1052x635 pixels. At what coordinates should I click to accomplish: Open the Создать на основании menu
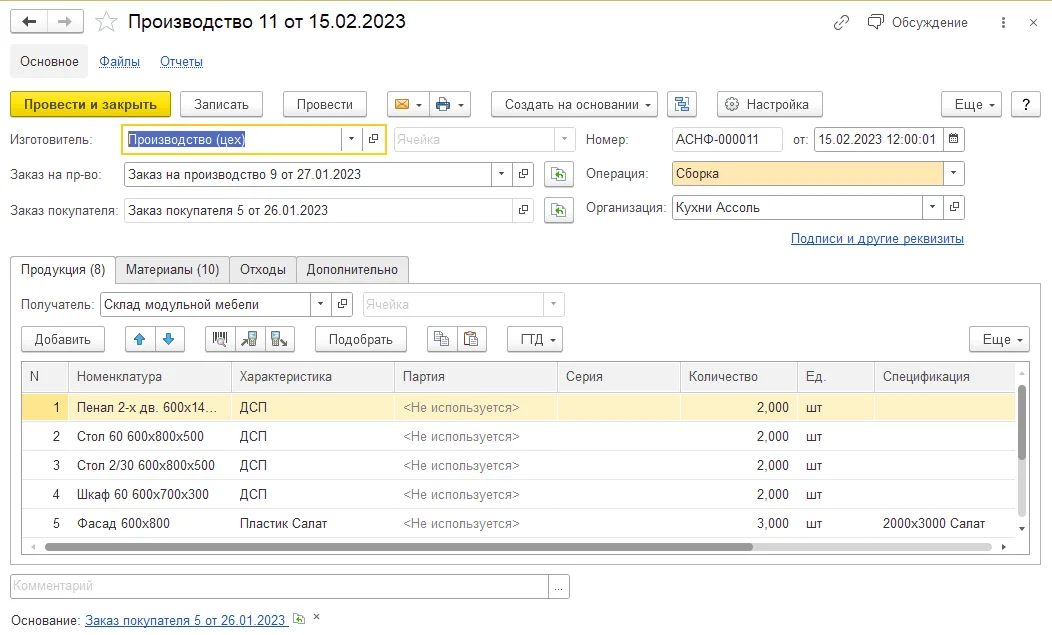[x=574, y=105]
